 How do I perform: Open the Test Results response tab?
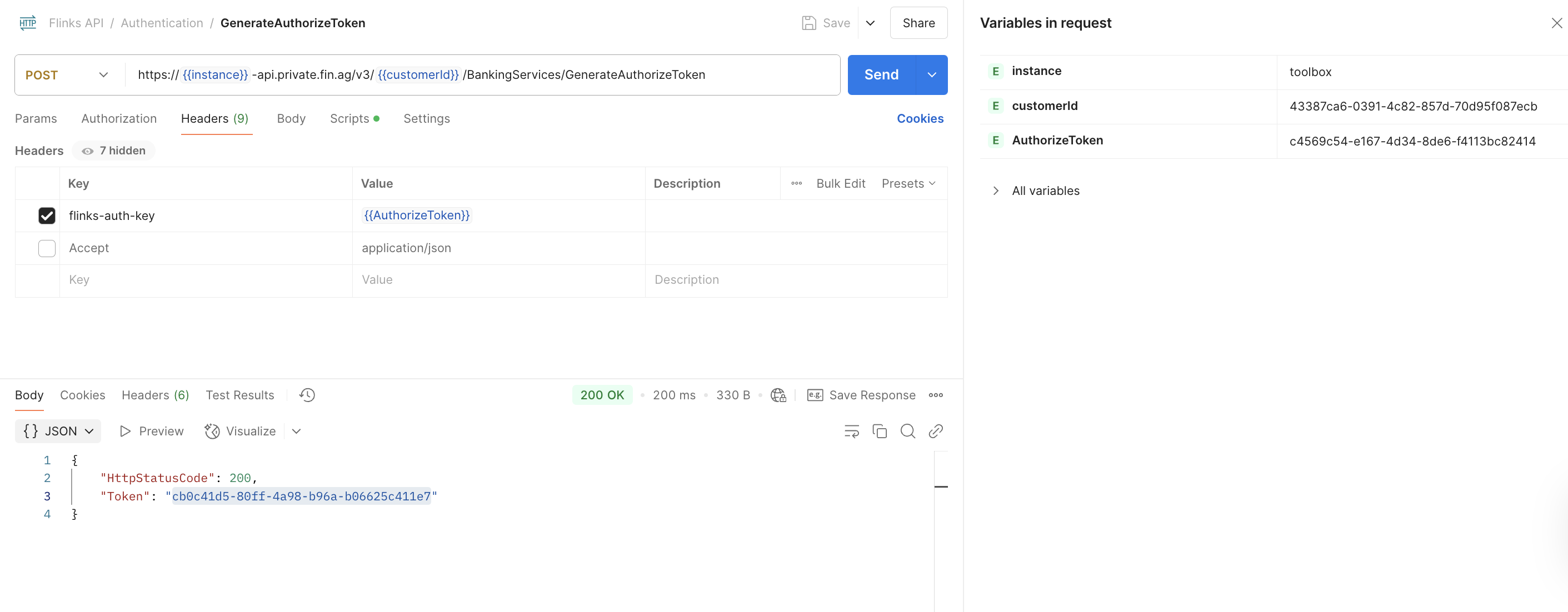[x=240, y=395]
